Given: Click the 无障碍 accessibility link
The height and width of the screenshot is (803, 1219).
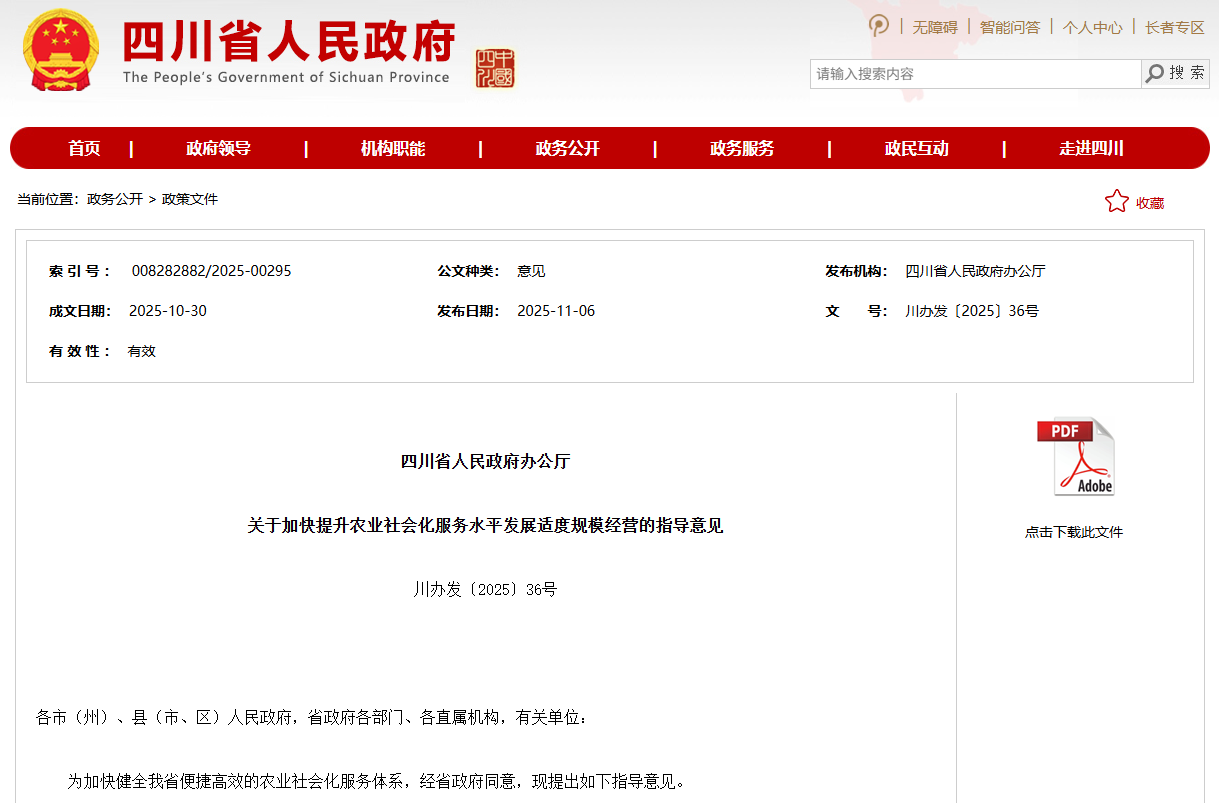Looking at the screenshot, I should tap(934, 27).
